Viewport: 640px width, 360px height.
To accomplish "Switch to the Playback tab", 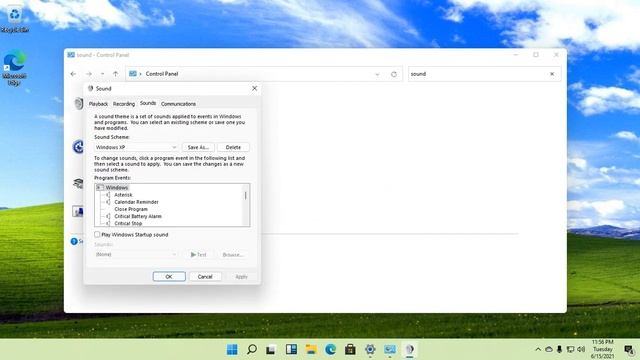I will tap(98, 104).
